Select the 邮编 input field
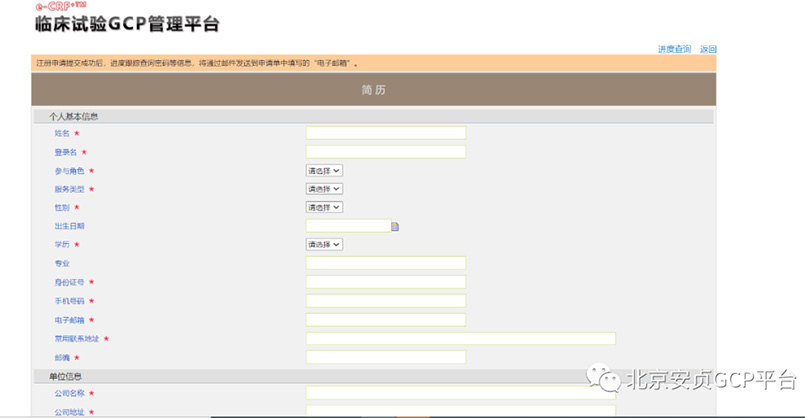This screenshot has height=418, width=805. (x=386, y=357)
